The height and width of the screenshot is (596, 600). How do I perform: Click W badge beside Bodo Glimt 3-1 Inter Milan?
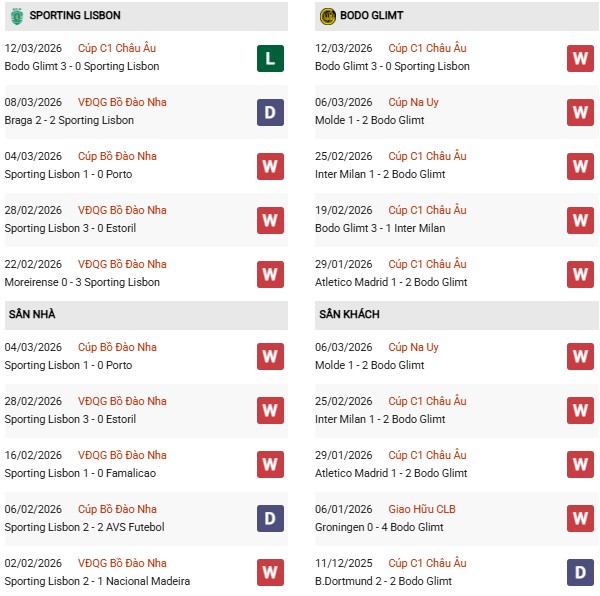coord(580,220)
